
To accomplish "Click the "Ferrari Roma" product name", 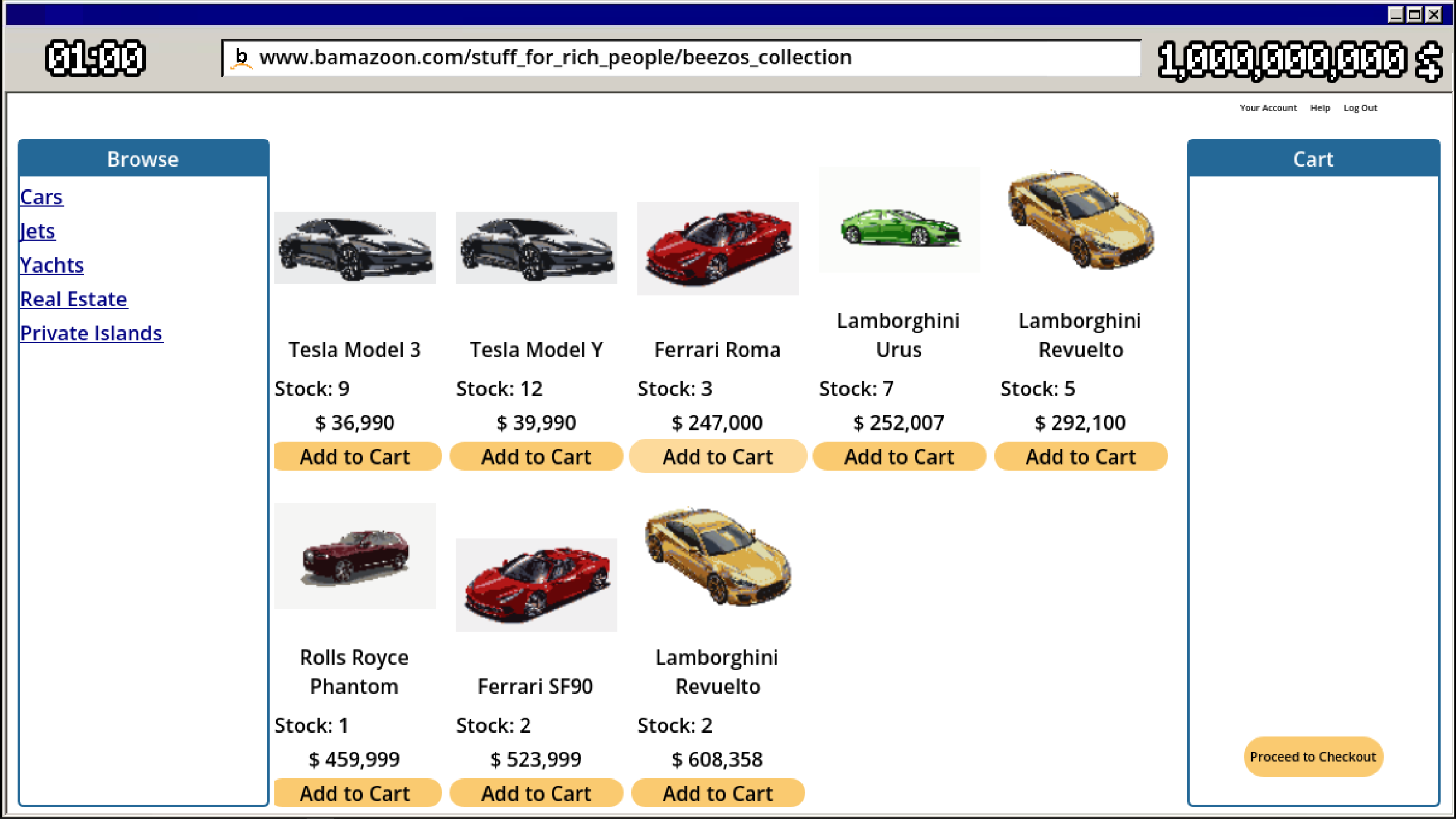I will tap(717, 349).
